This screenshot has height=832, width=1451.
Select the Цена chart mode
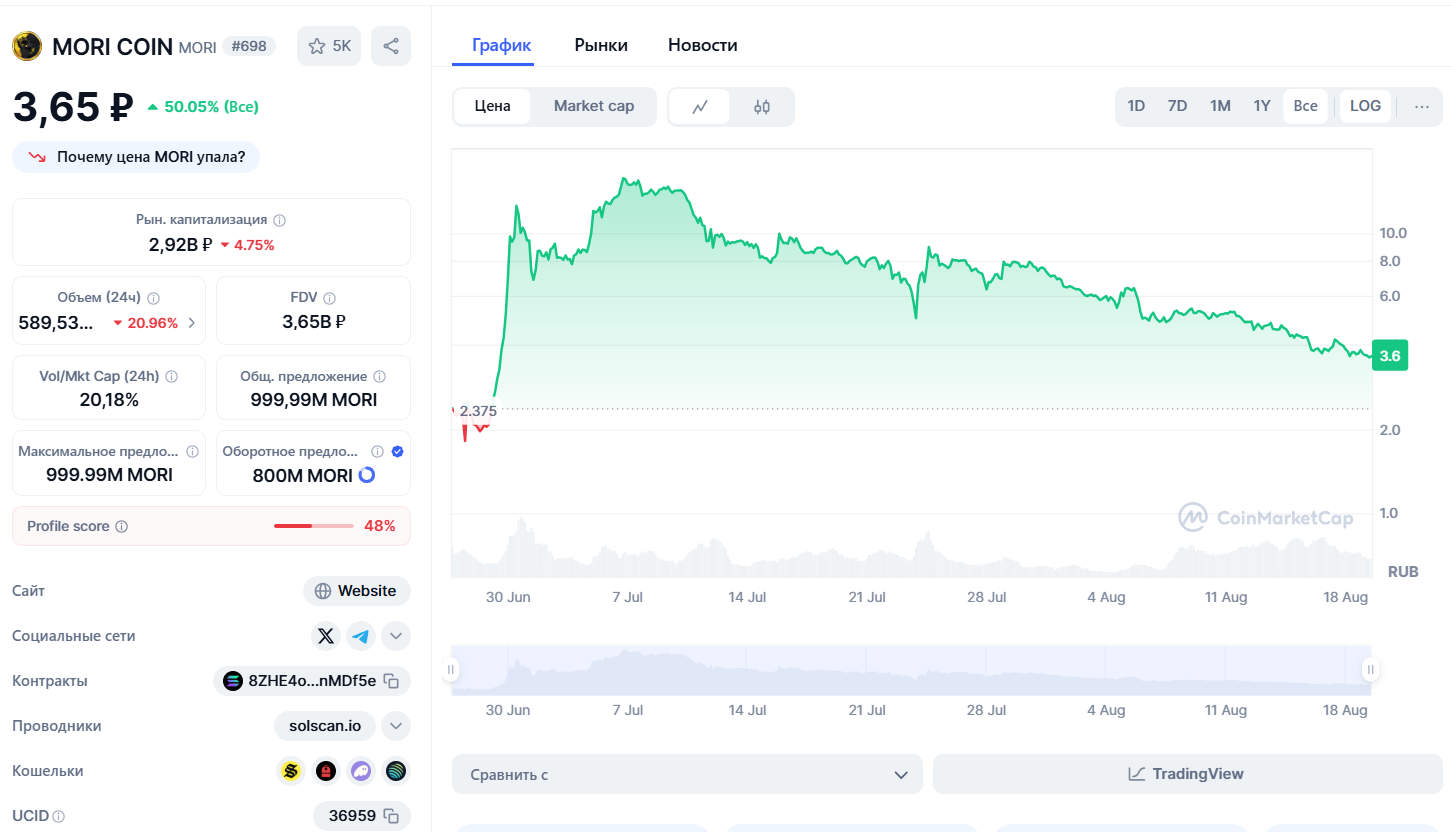pos(493,106)
